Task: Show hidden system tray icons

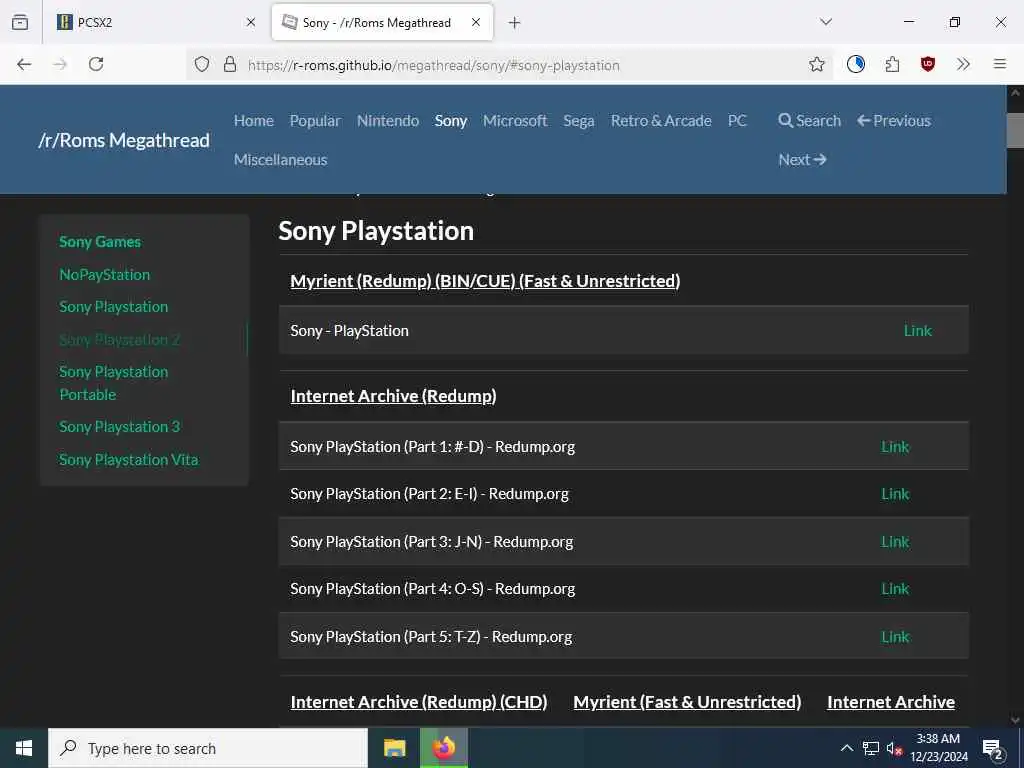Action: pos(846,748)
